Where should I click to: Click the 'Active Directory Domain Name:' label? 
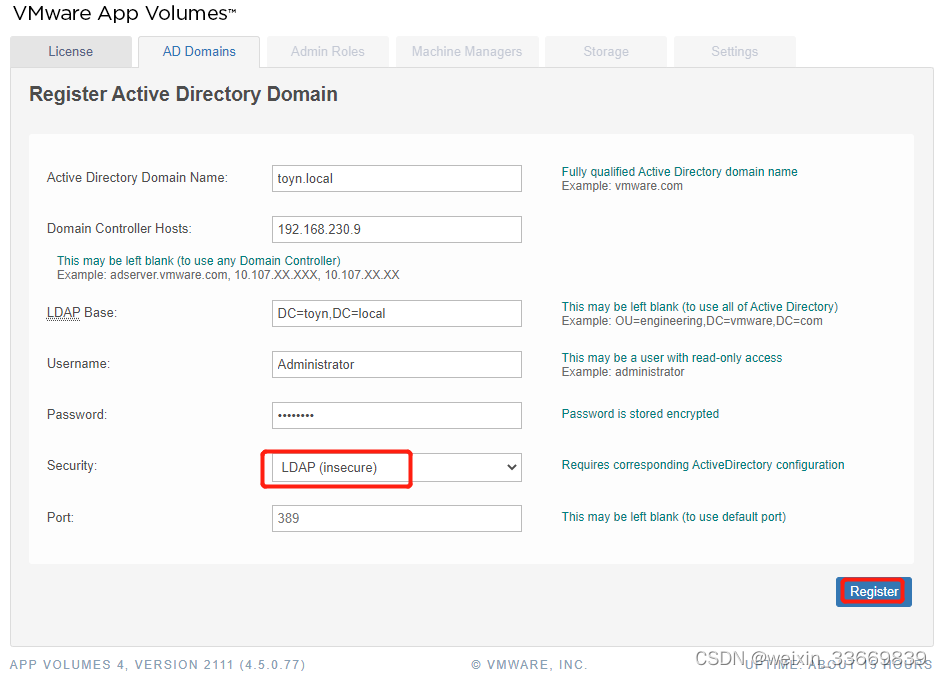[x=137, y=178]
